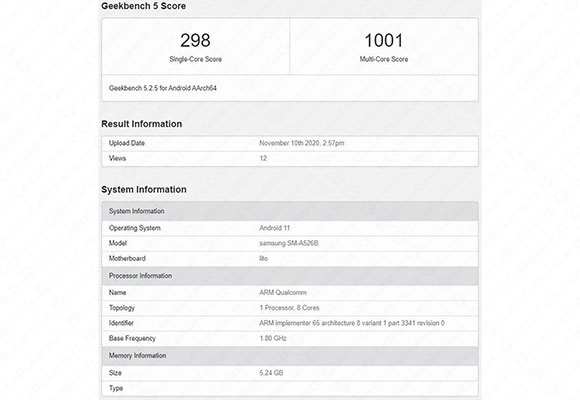Click the Android 11 value

[x=274, y=228]
